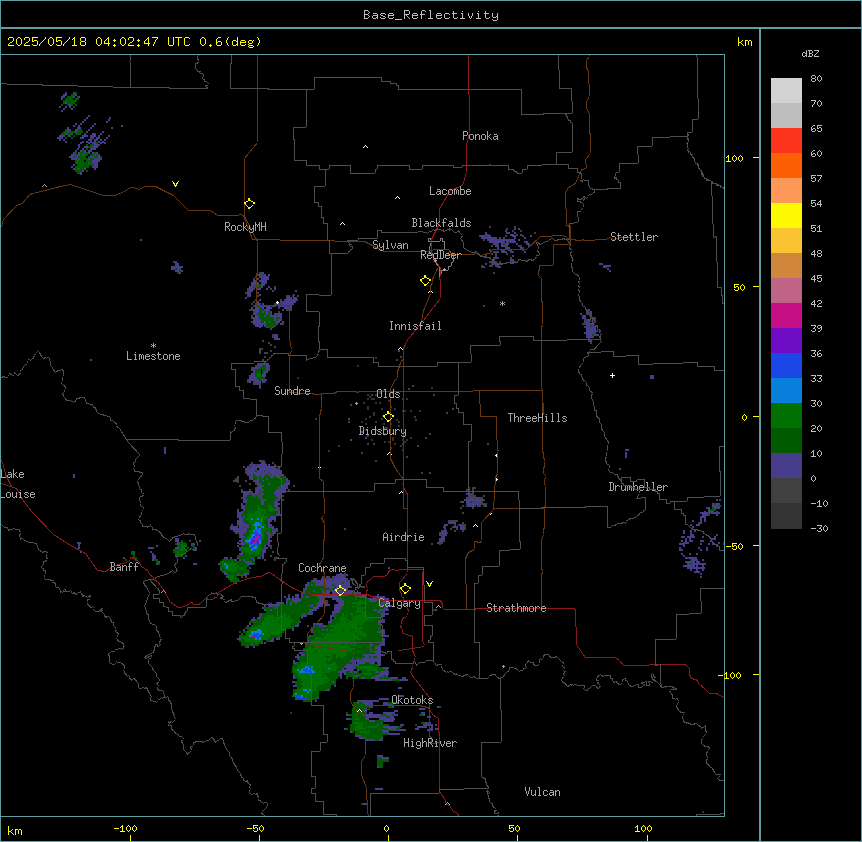Pick the white 80-70 dBZ legend swatch
Screen dimensions: 862x842
(786, 91)
